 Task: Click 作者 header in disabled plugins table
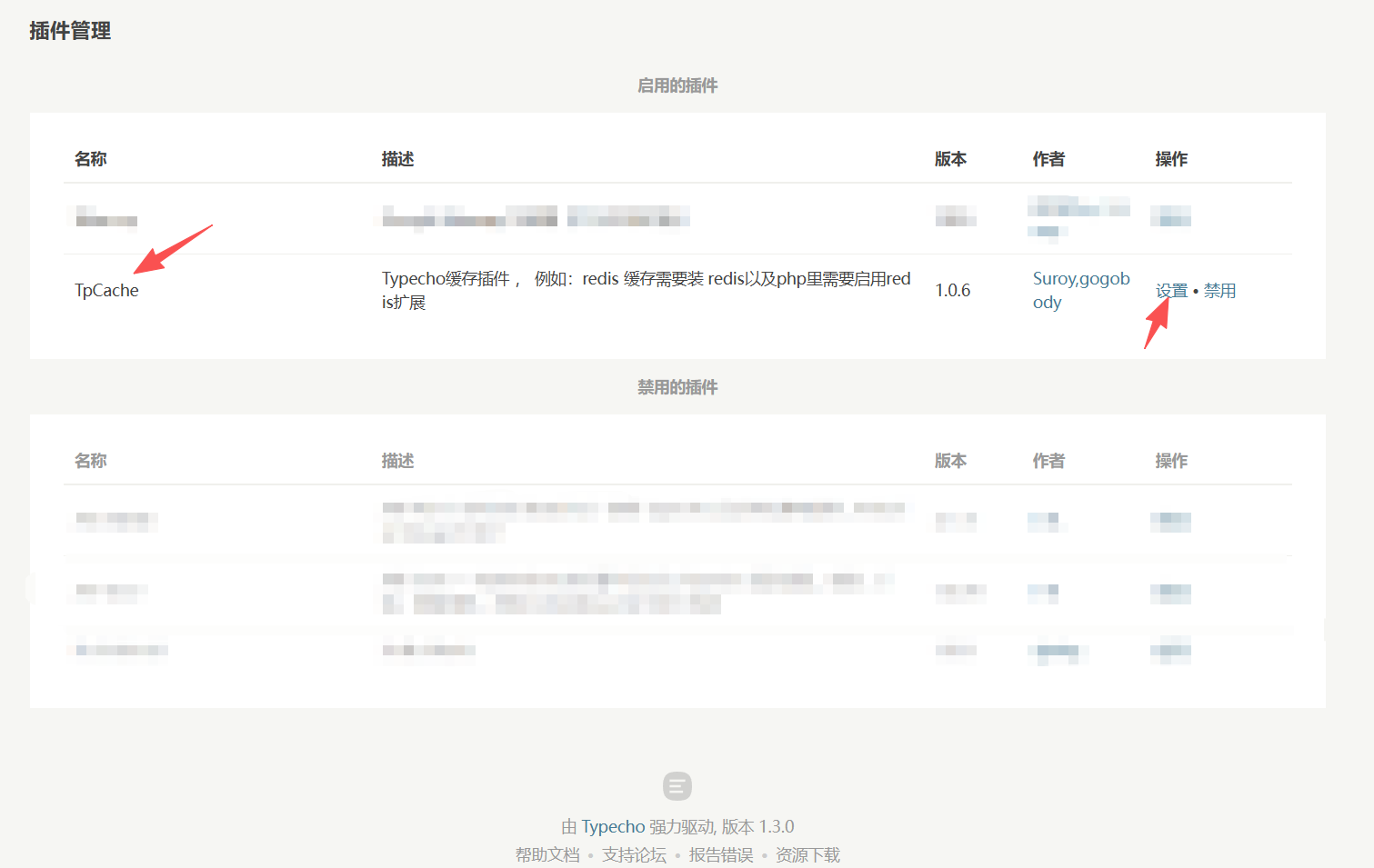coord(1049,461)
